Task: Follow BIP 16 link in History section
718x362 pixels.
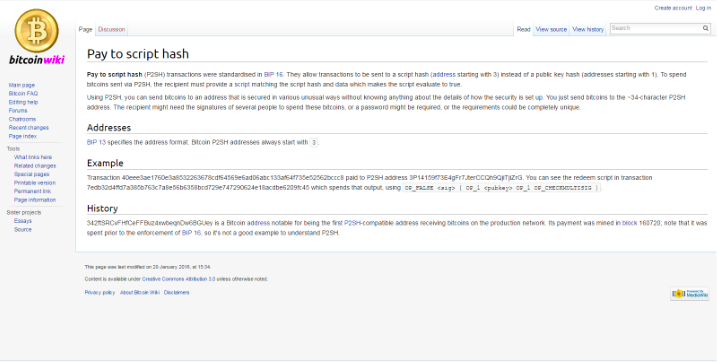Action: [x=191, y=233]
